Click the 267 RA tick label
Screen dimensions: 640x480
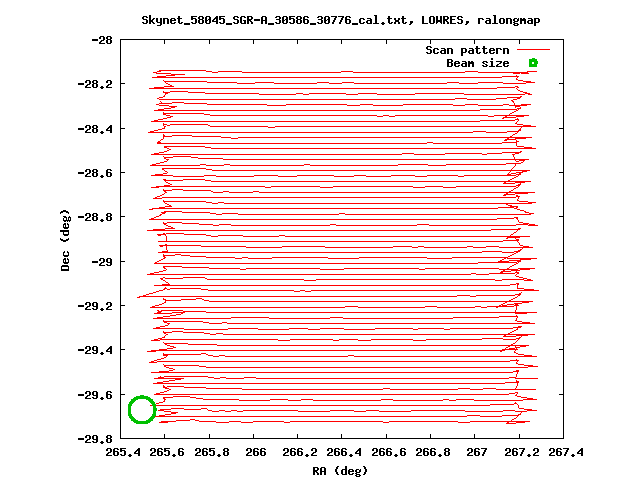tap(477, 452)
